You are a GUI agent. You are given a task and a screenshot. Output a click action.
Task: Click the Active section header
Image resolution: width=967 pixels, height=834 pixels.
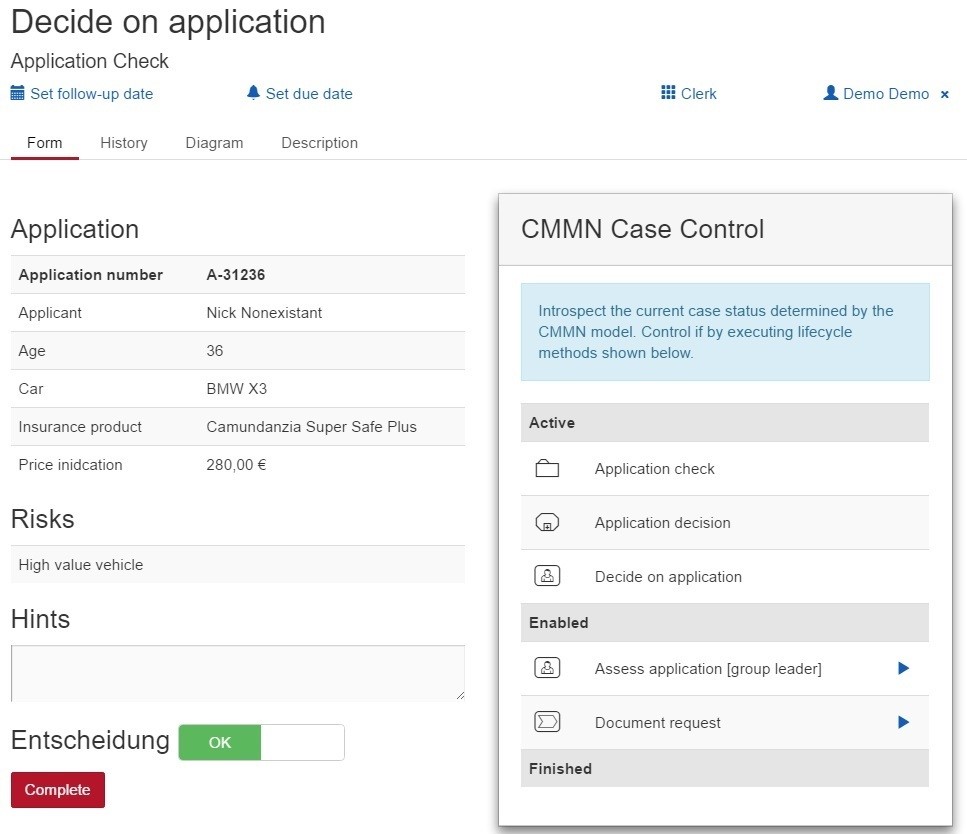725,423
